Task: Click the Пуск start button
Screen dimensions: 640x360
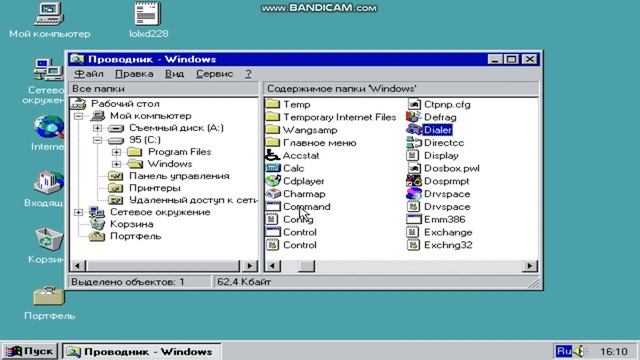Action: point(29,351)
